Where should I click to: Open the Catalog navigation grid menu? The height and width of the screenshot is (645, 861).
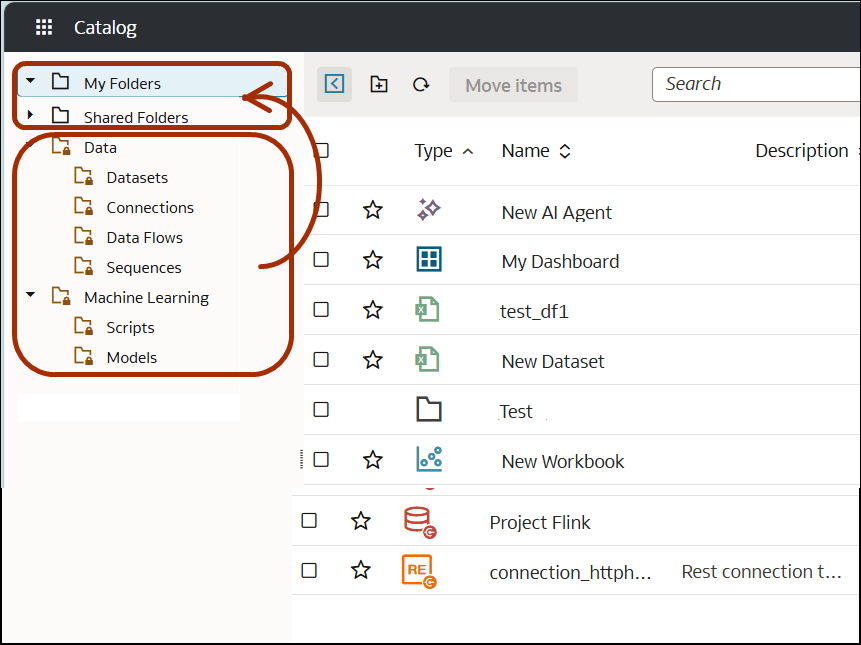pyautogui.click(x=43, y=27)
